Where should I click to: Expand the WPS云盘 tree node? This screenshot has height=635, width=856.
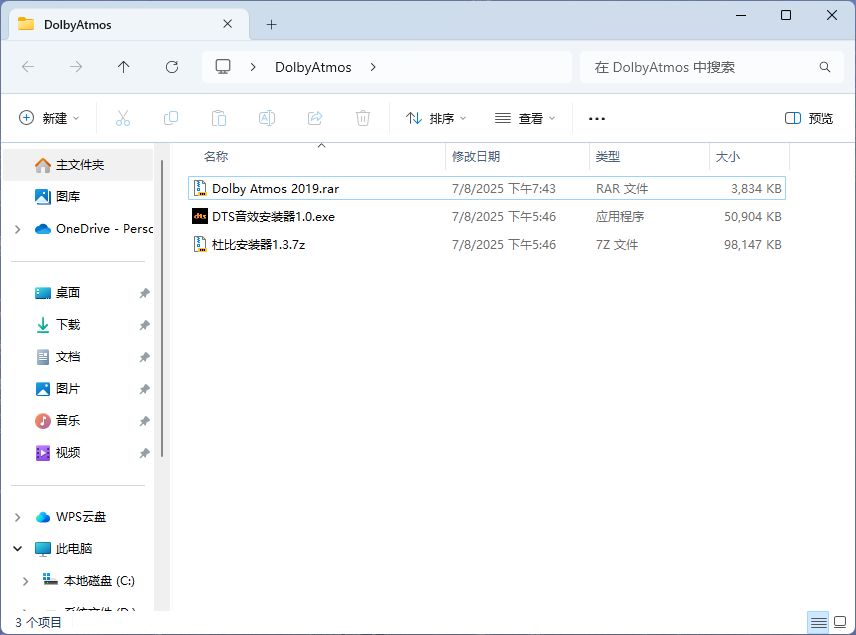point(17,517)
